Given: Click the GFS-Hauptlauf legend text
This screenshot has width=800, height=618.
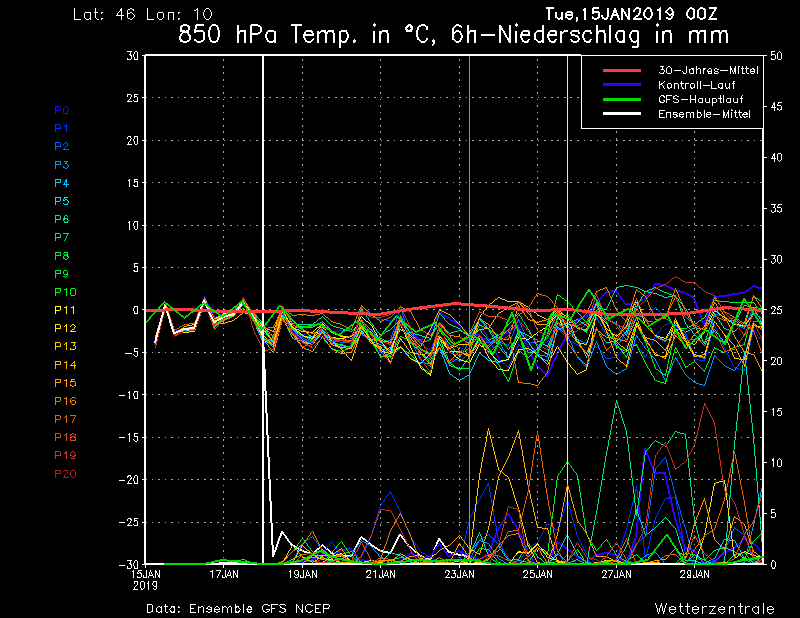Looking at the screenshot, I should tap(701, 100).
